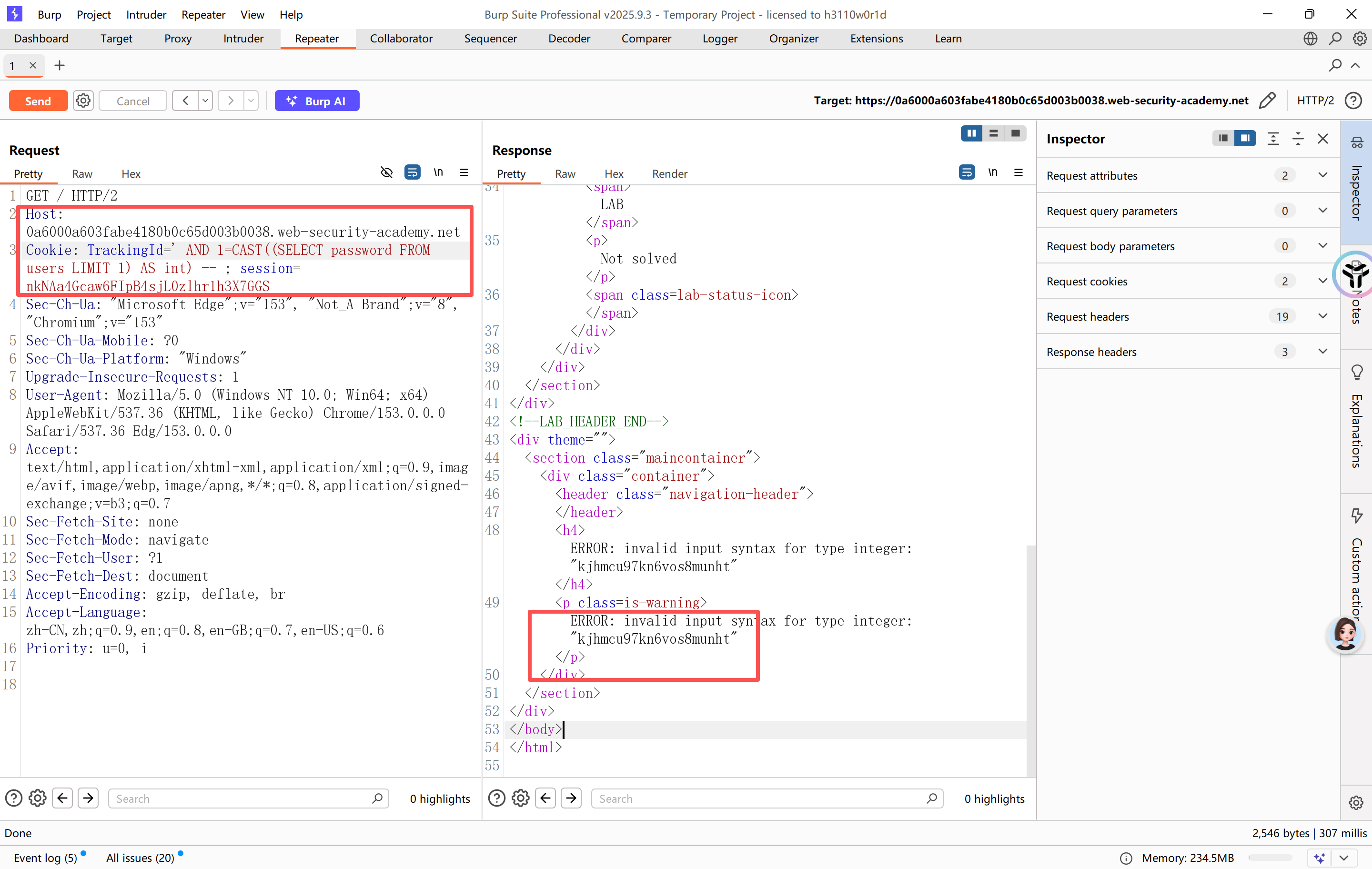Click the top bar search magnifier icon
1372x869 pixels.
click(1335, 38)
